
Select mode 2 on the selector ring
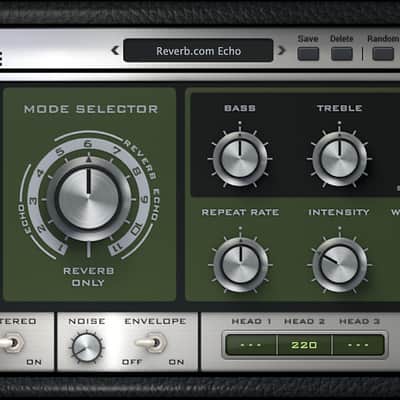pos(41,228)
